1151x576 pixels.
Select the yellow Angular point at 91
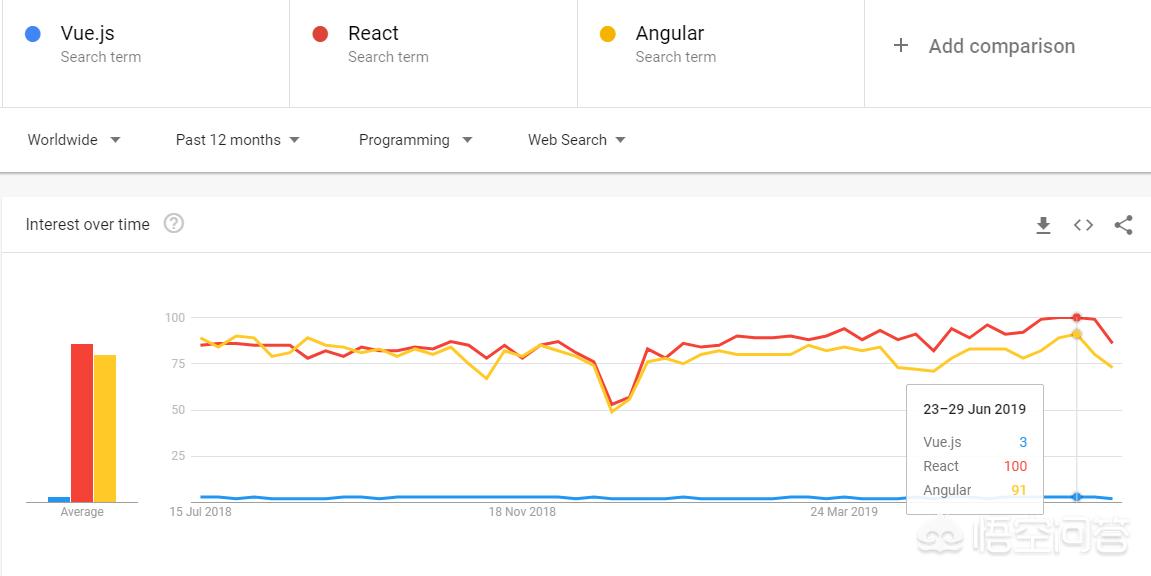tap(1077, 335)
